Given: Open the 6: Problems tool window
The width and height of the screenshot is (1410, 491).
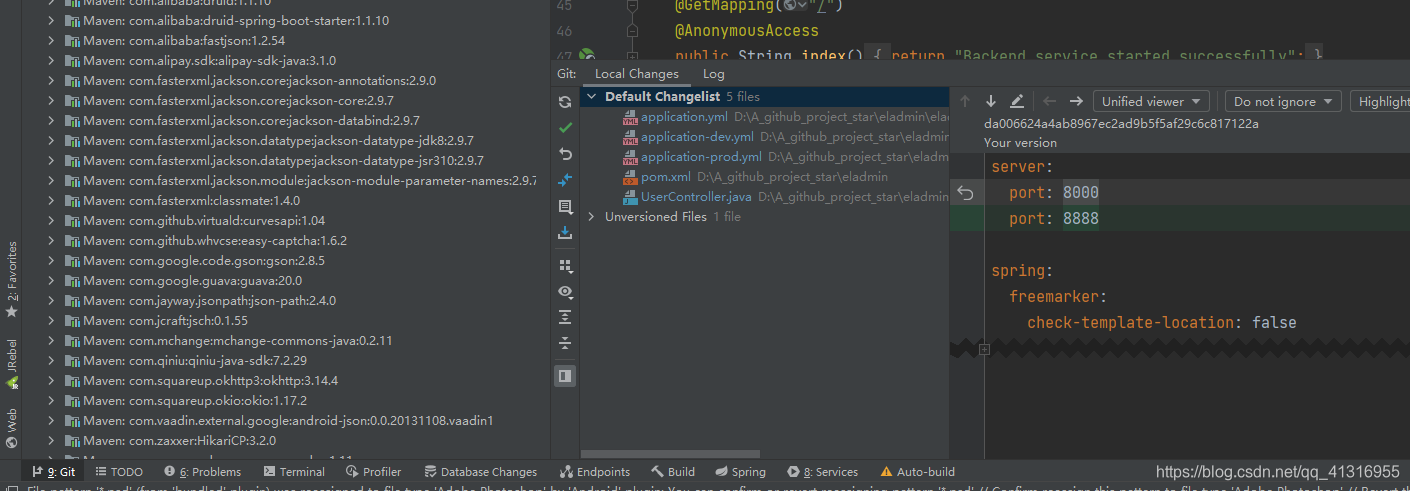Looking at the screenshot, I should click(x=202, y=472).
